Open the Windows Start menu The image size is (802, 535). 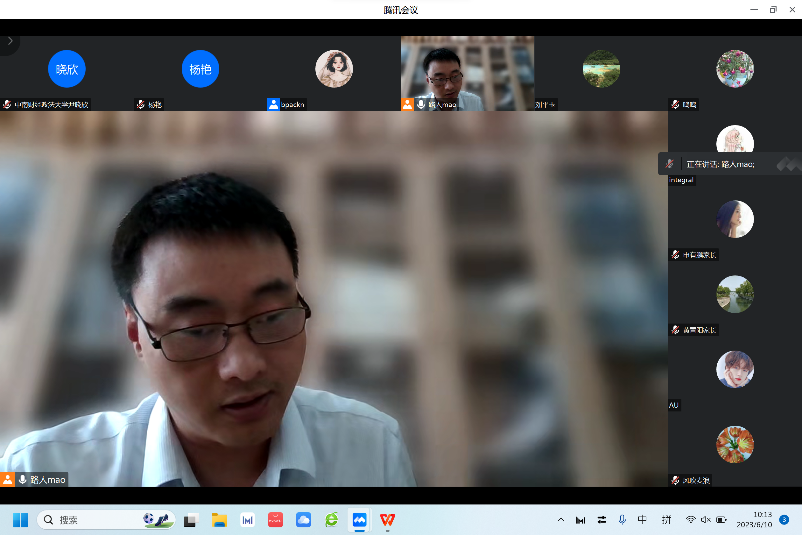(20, 520)
